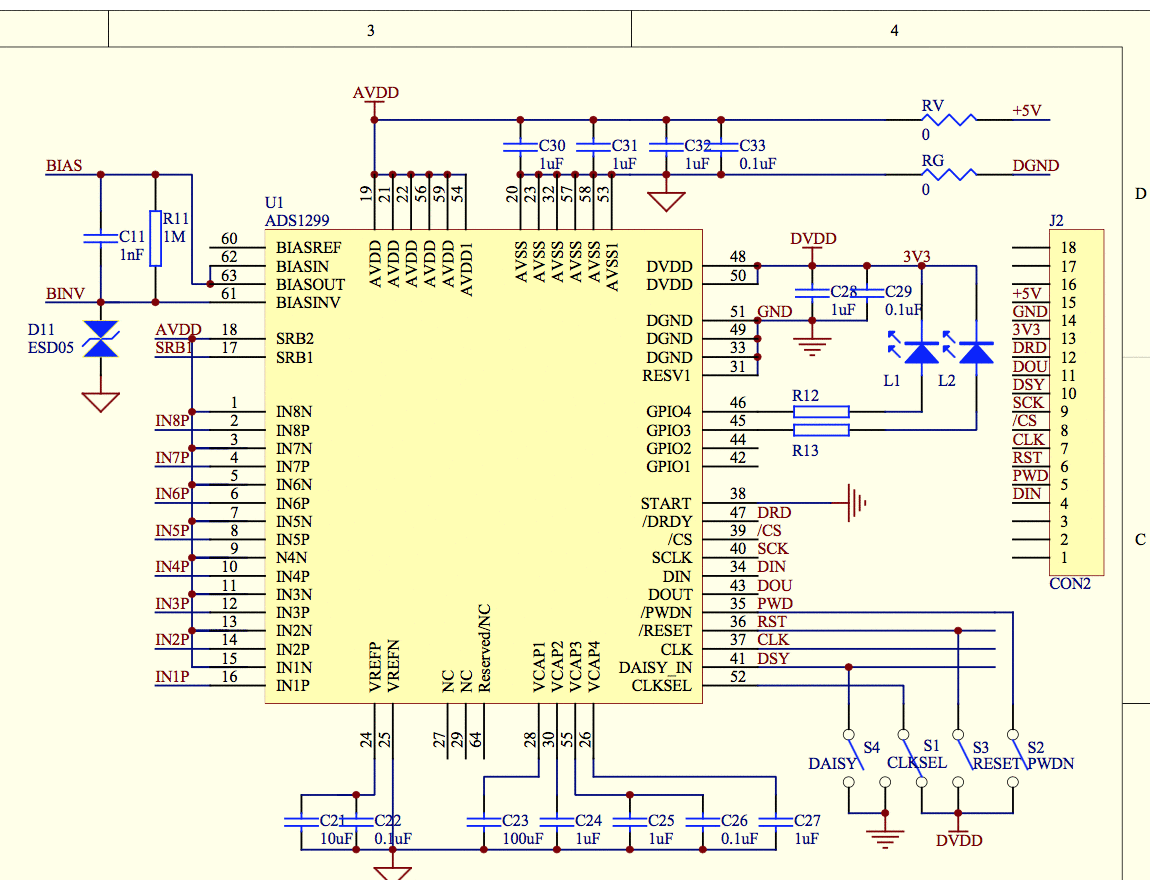Click the DAISY_IN pin name
The width and height of the screenshot is (1150, 880).
point(655,667)
